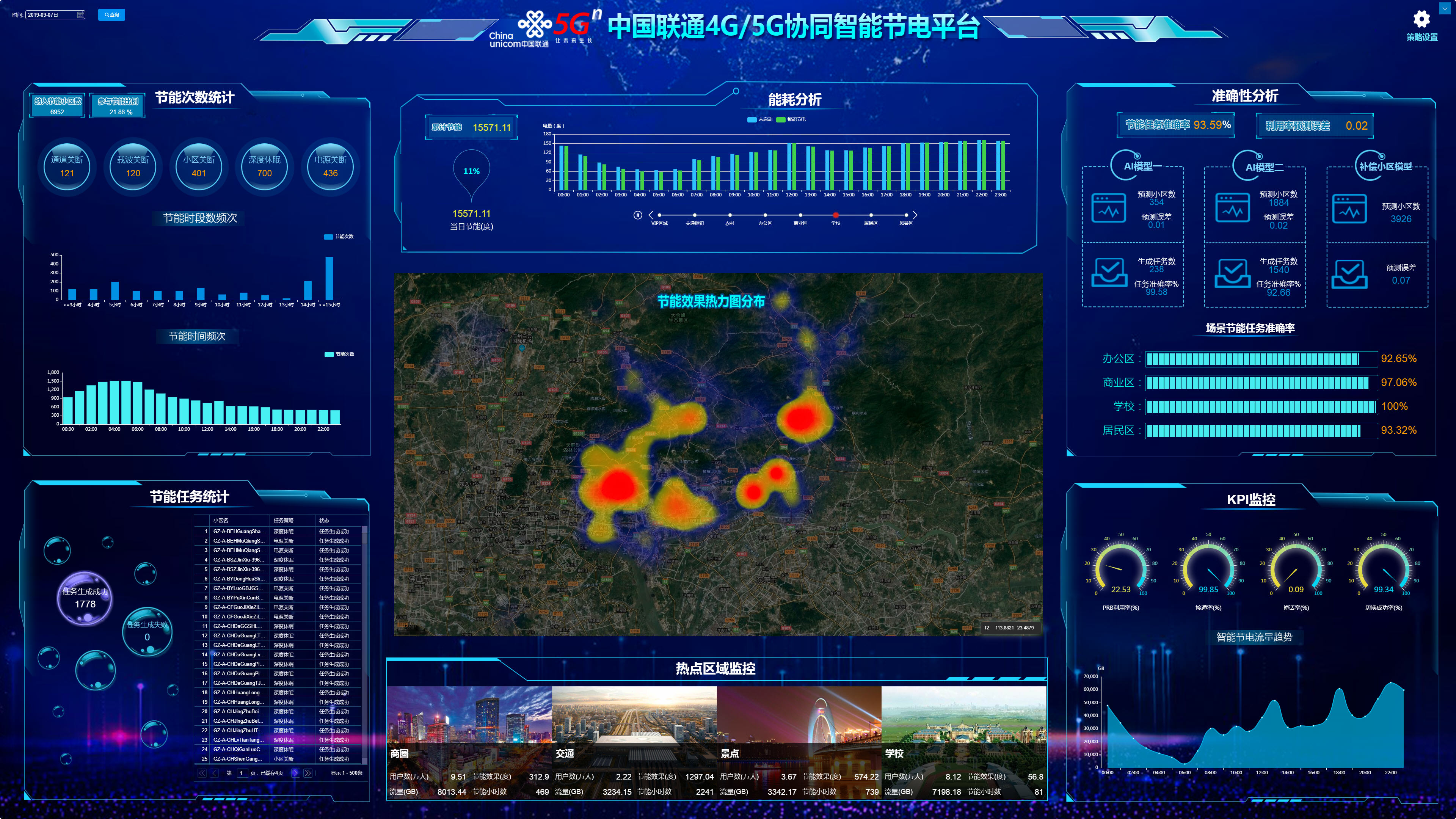The width and height of the screenshot is (1456, 819).
Task: Click the 纳入节能小区数 6952 badge
Action: click(57, 105)
